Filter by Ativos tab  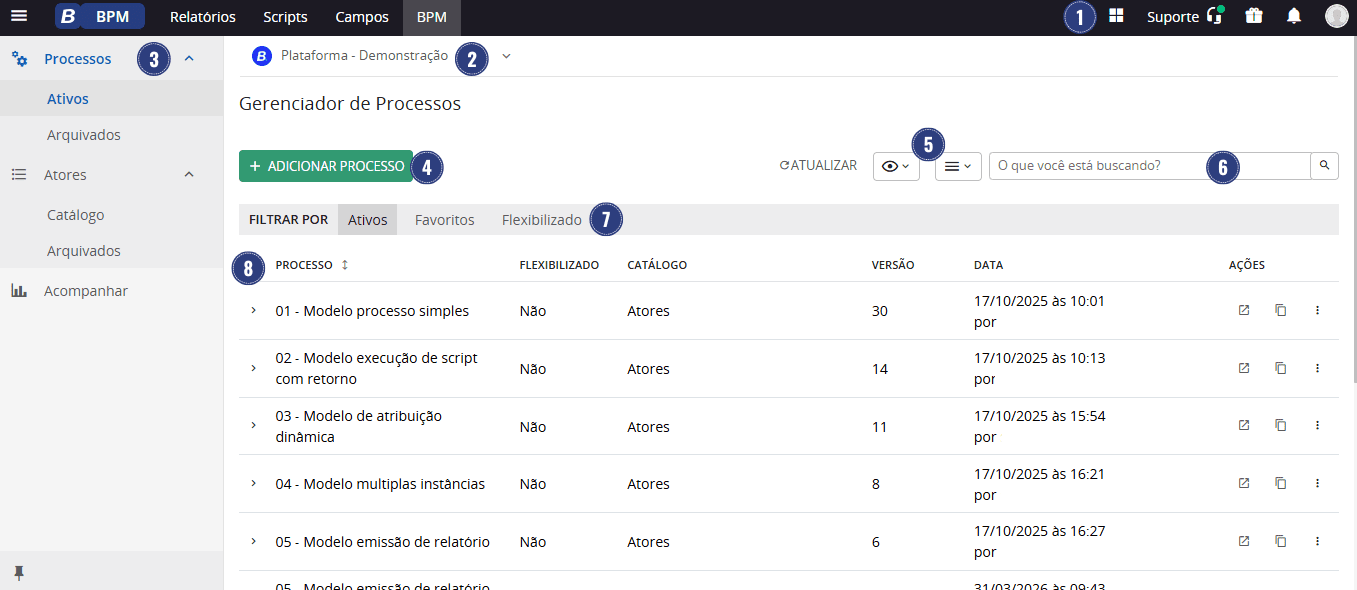pos(367,220)
